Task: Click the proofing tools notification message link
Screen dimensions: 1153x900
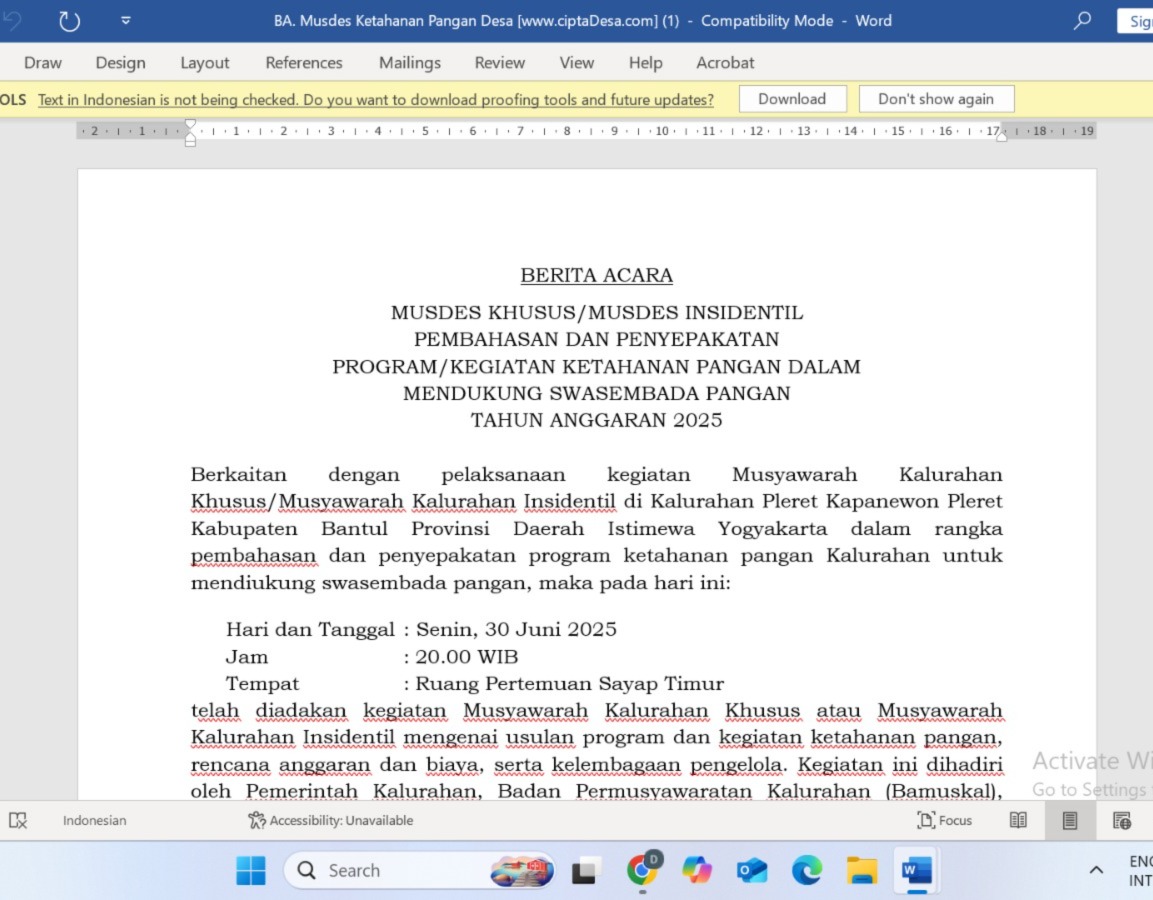Action: tap(376, 99)
